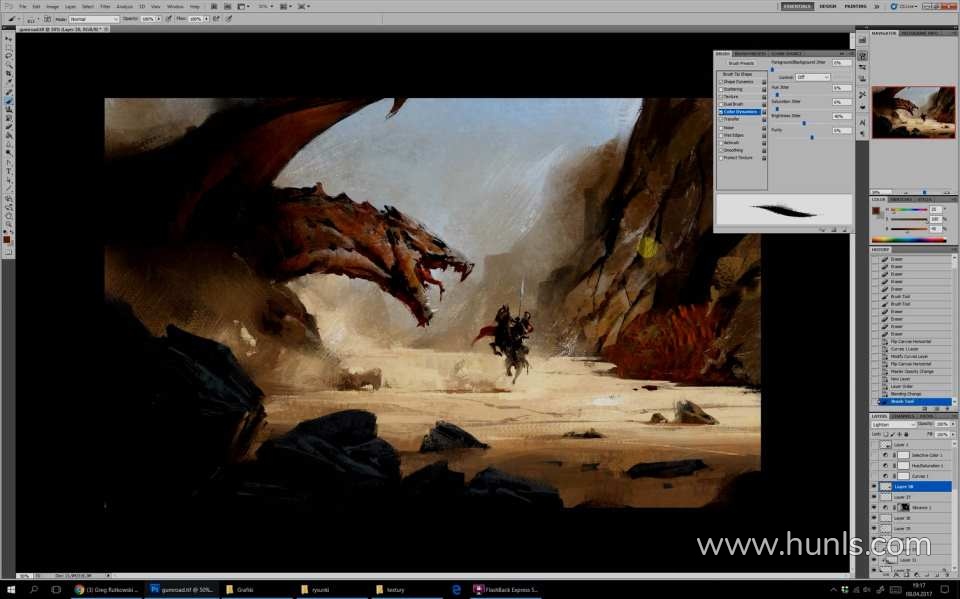The width and height of the screenshot is (960, 599).
Task: Toggle the Color Dynamics checkbox
Action: (x=720, y=112)
